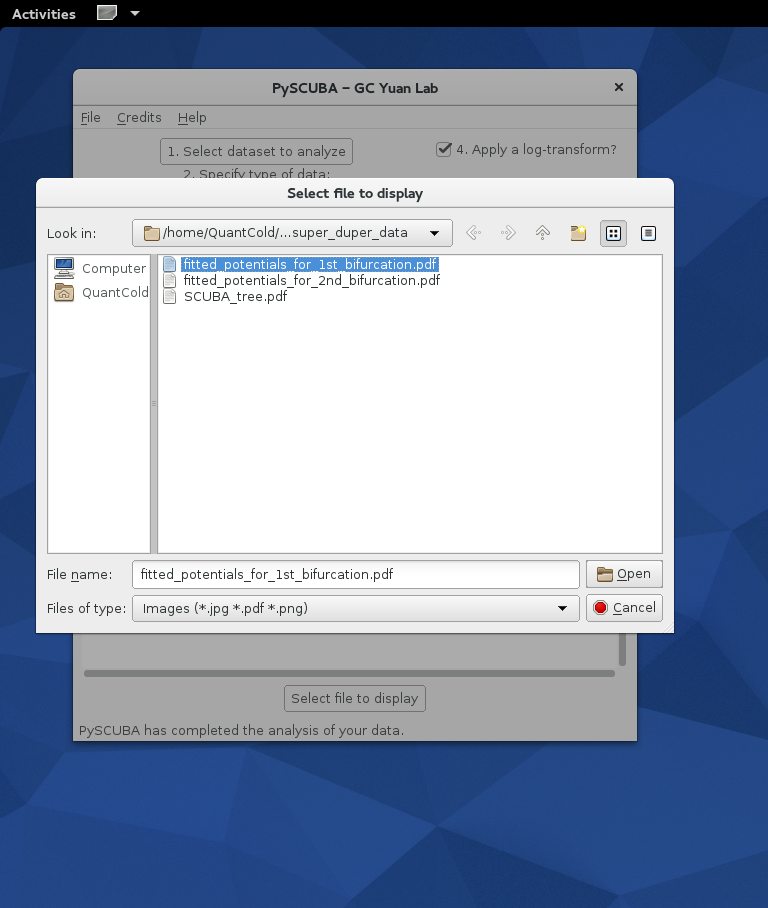
Task: Select fitted_potentials_for_2nd_bifurcation.pdf file
Action: pyautogui.click(x=302, y=281)
